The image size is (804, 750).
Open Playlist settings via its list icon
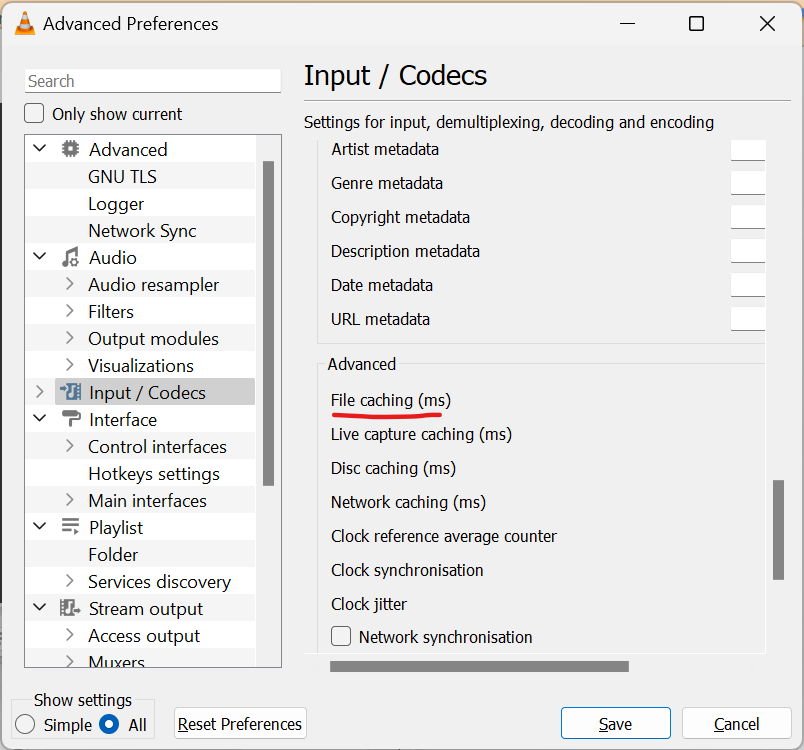pos(71,527)
